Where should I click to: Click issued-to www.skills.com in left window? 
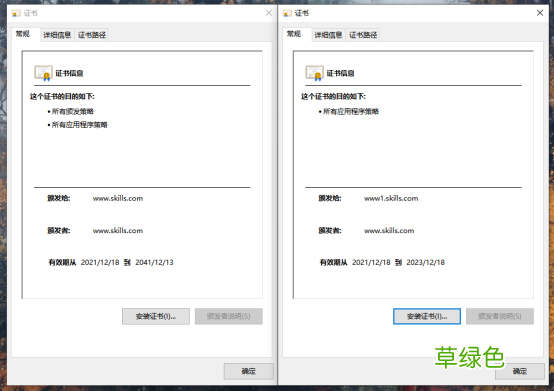(x=118, y=199)
